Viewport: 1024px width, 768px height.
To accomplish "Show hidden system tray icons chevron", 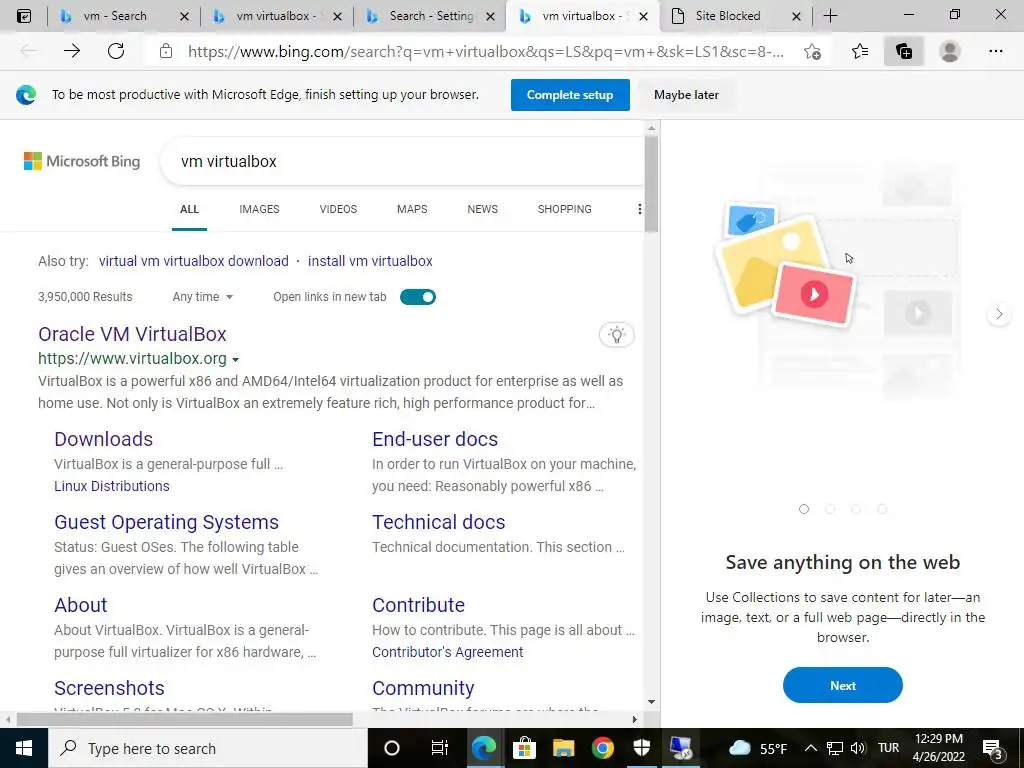I will click(810, 748).
